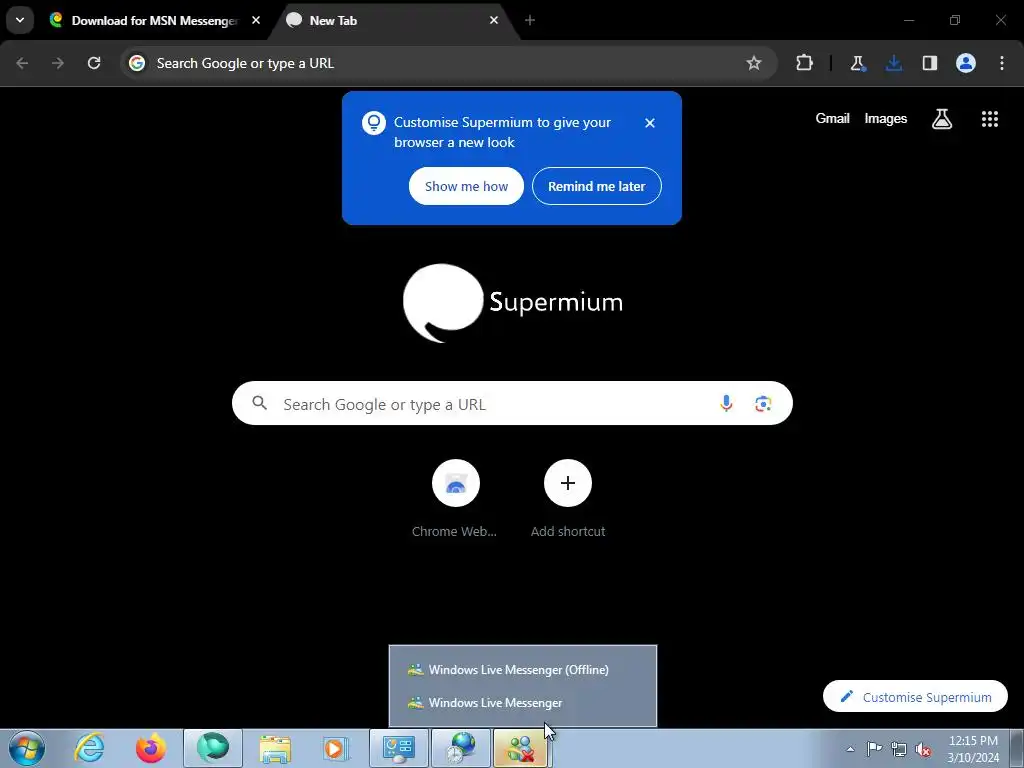Click Show me how button
The height and width of the screenshot is (768, 1024).
pos(466,186)
